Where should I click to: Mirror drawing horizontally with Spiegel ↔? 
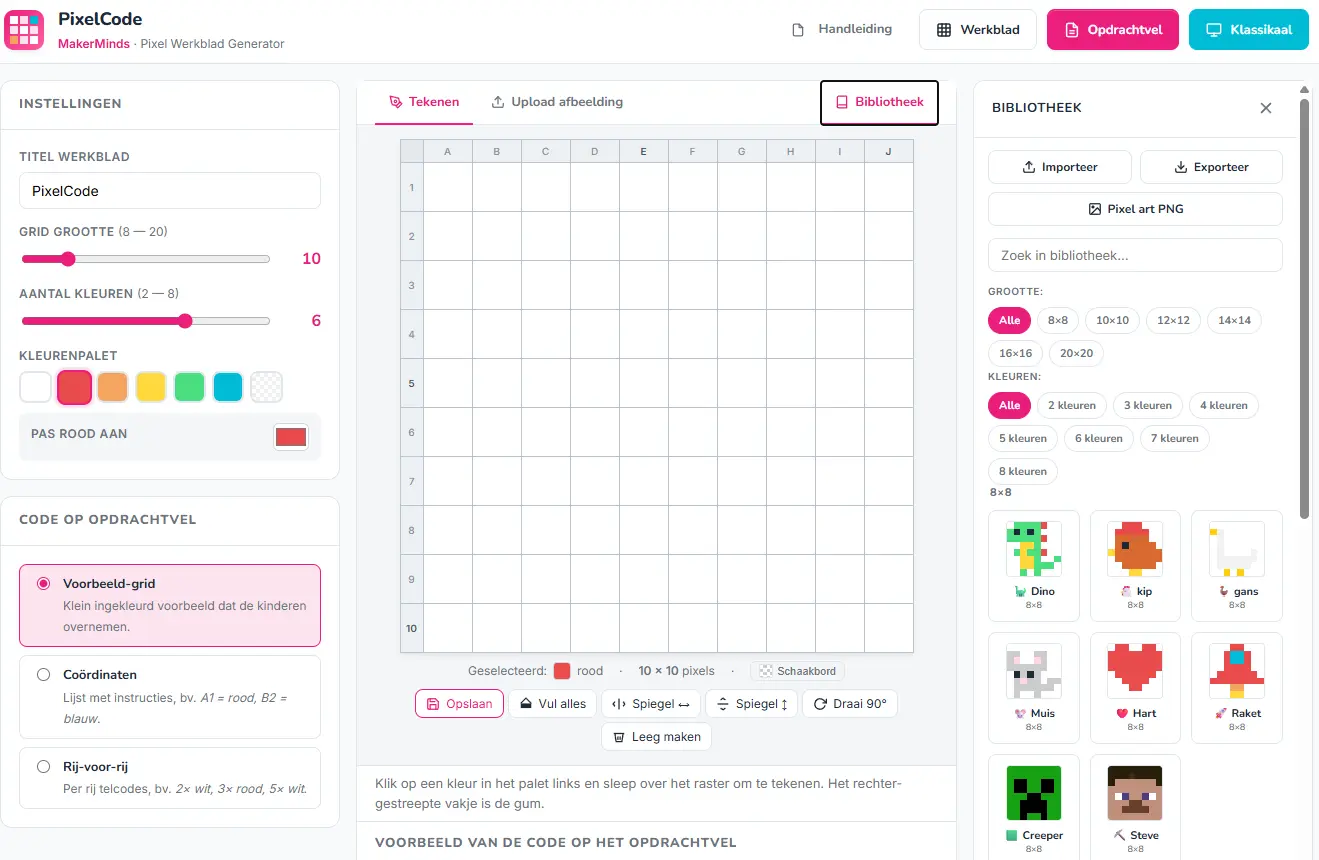click(x=651, y=703)
